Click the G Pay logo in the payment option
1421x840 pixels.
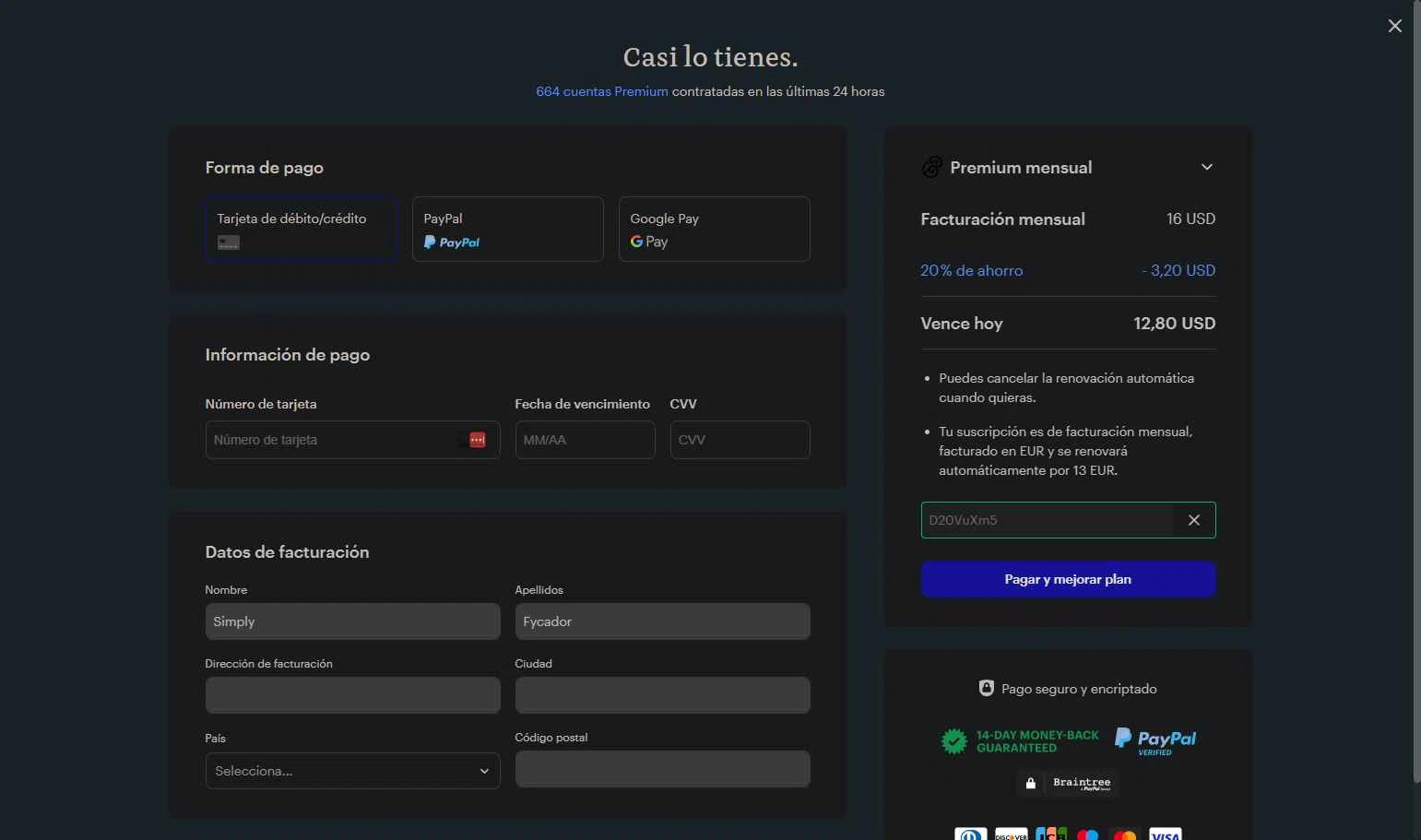click(649, 242)
